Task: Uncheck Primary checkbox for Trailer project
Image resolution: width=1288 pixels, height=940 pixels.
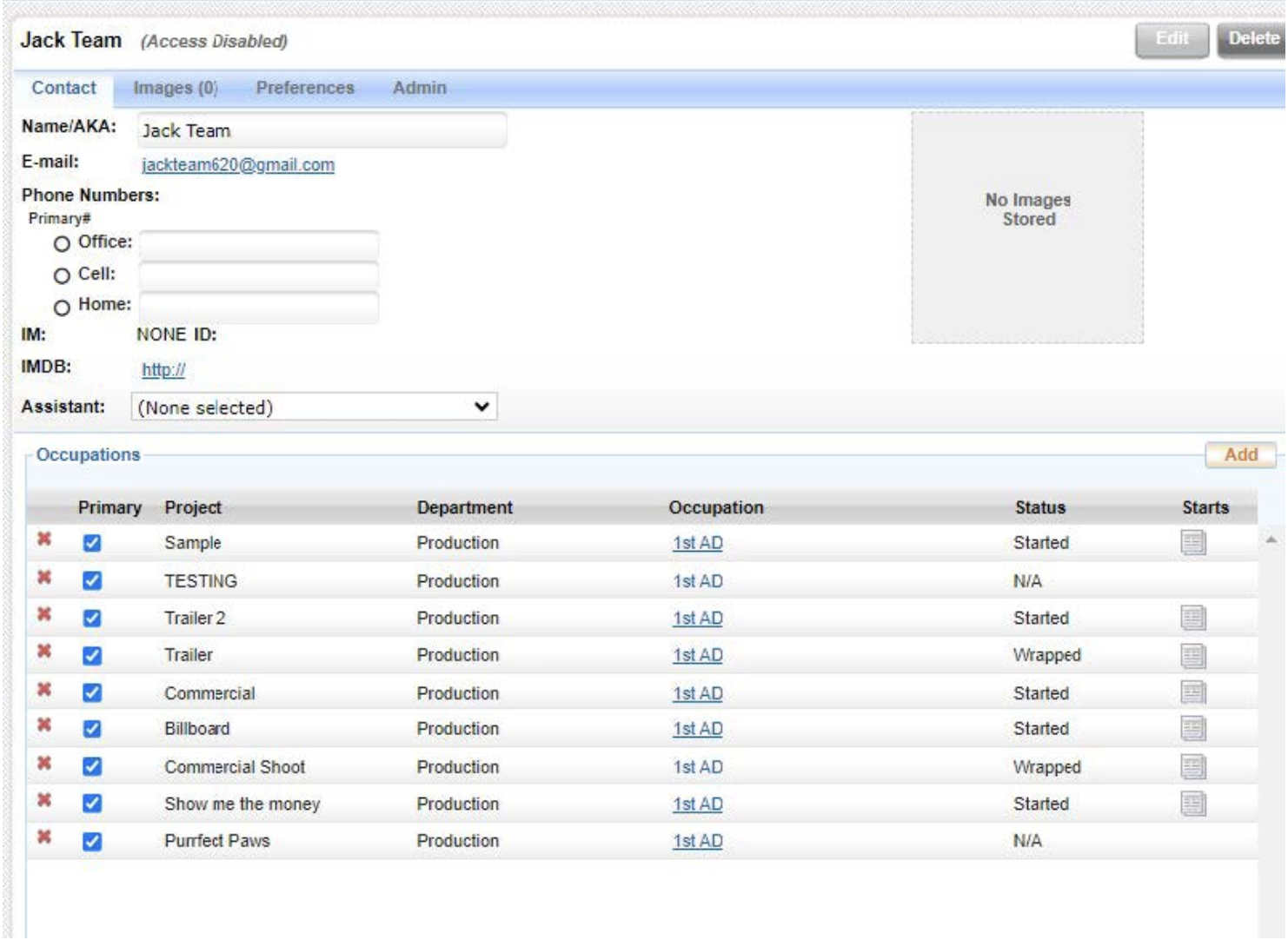Action: [92, 656]
